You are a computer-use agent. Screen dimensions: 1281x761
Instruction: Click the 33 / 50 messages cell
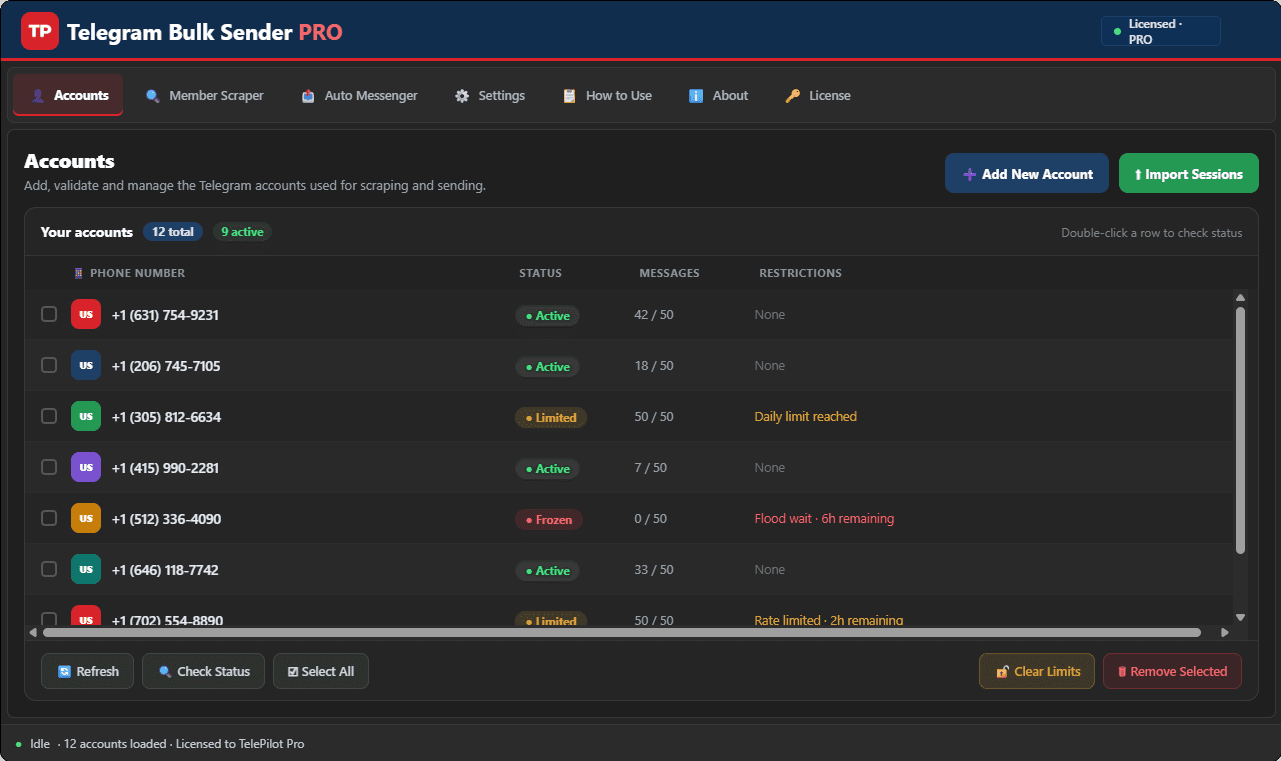tap(654, 570)
